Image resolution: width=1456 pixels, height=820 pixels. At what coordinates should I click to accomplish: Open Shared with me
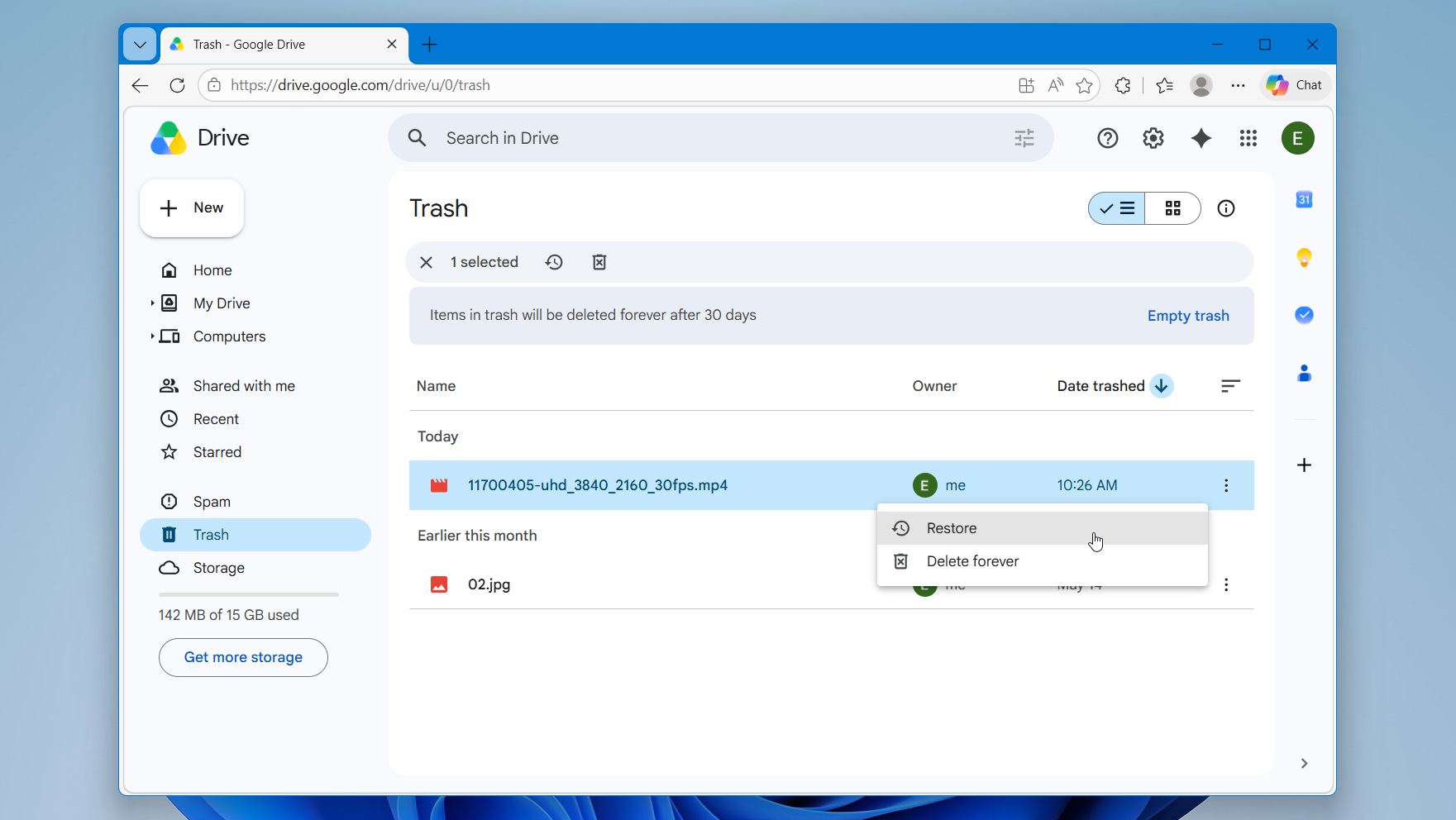pos(255,386)
